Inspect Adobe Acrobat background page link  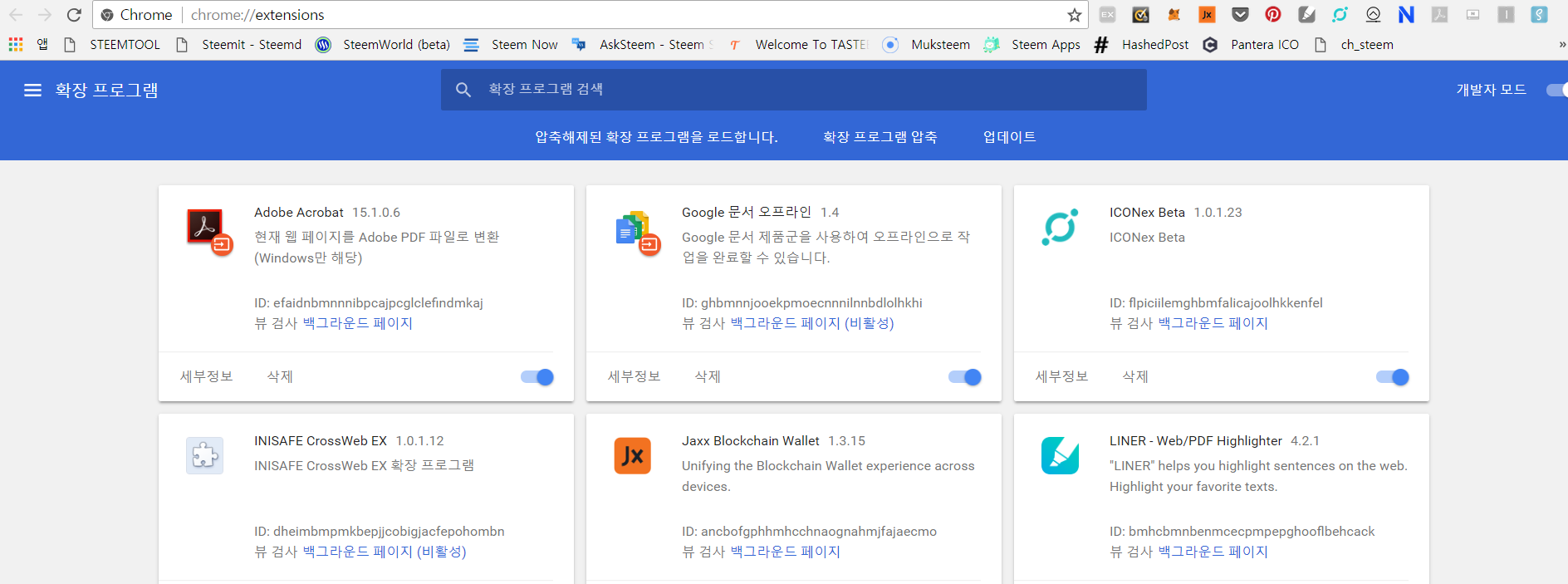tap(358, 323)
